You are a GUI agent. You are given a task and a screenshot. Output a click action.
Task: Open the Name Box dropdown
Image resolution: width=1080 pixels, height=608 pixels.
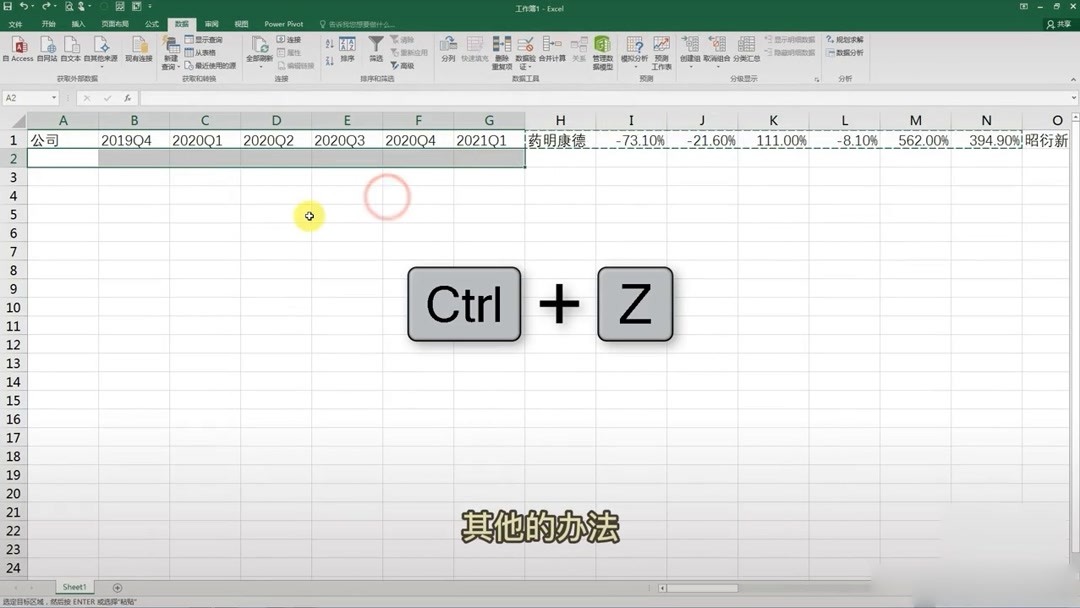(x=55, y=98)
